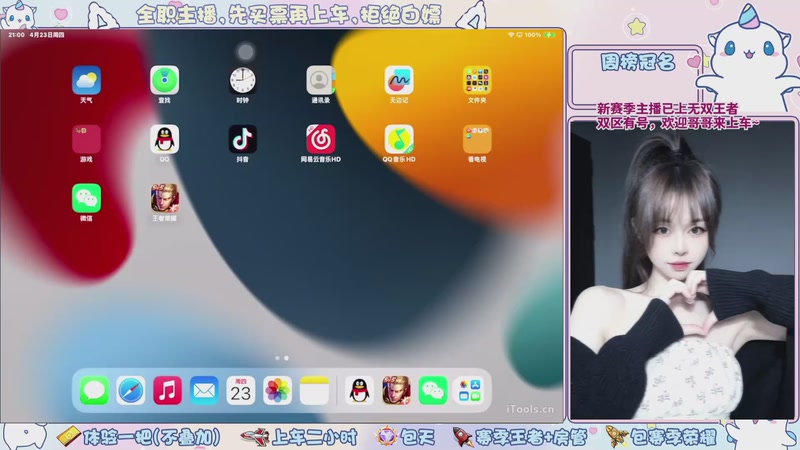Click the 包天 gift label
This screenshot has height=450, width=800.
tap(418, 437)
